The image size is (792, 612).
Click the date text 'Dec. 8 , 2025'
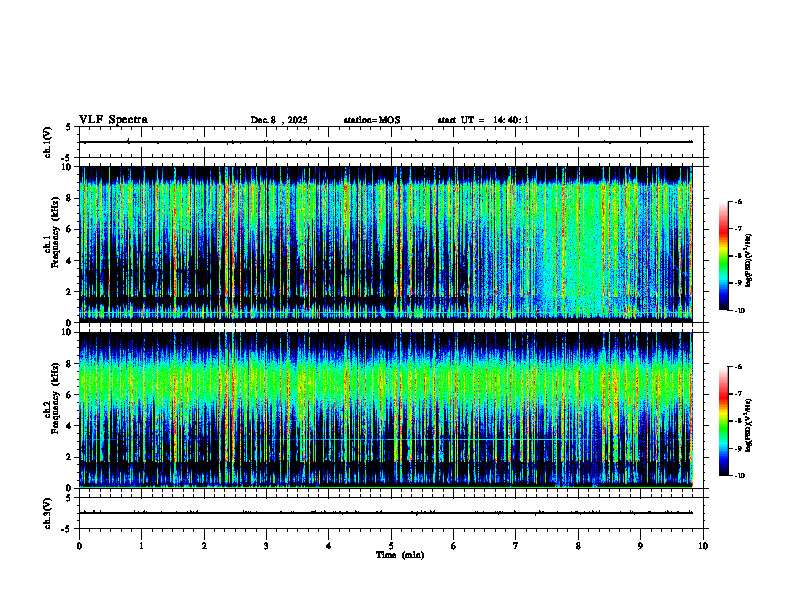[x=279, y=120]
